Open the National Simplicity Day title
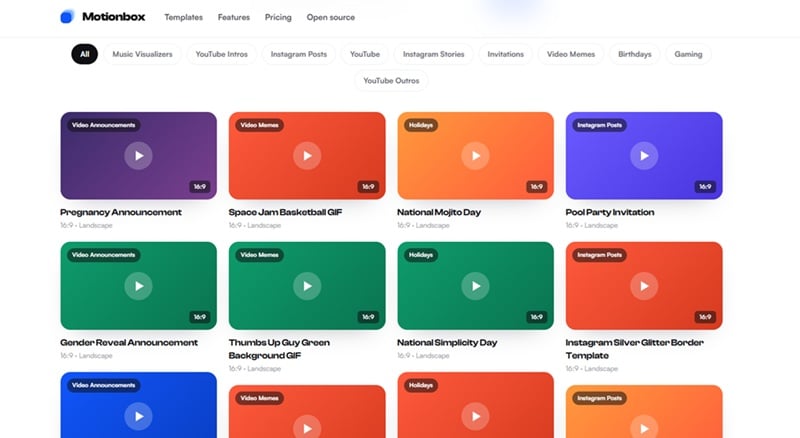The image size is (800, 438). click(447, 343)
